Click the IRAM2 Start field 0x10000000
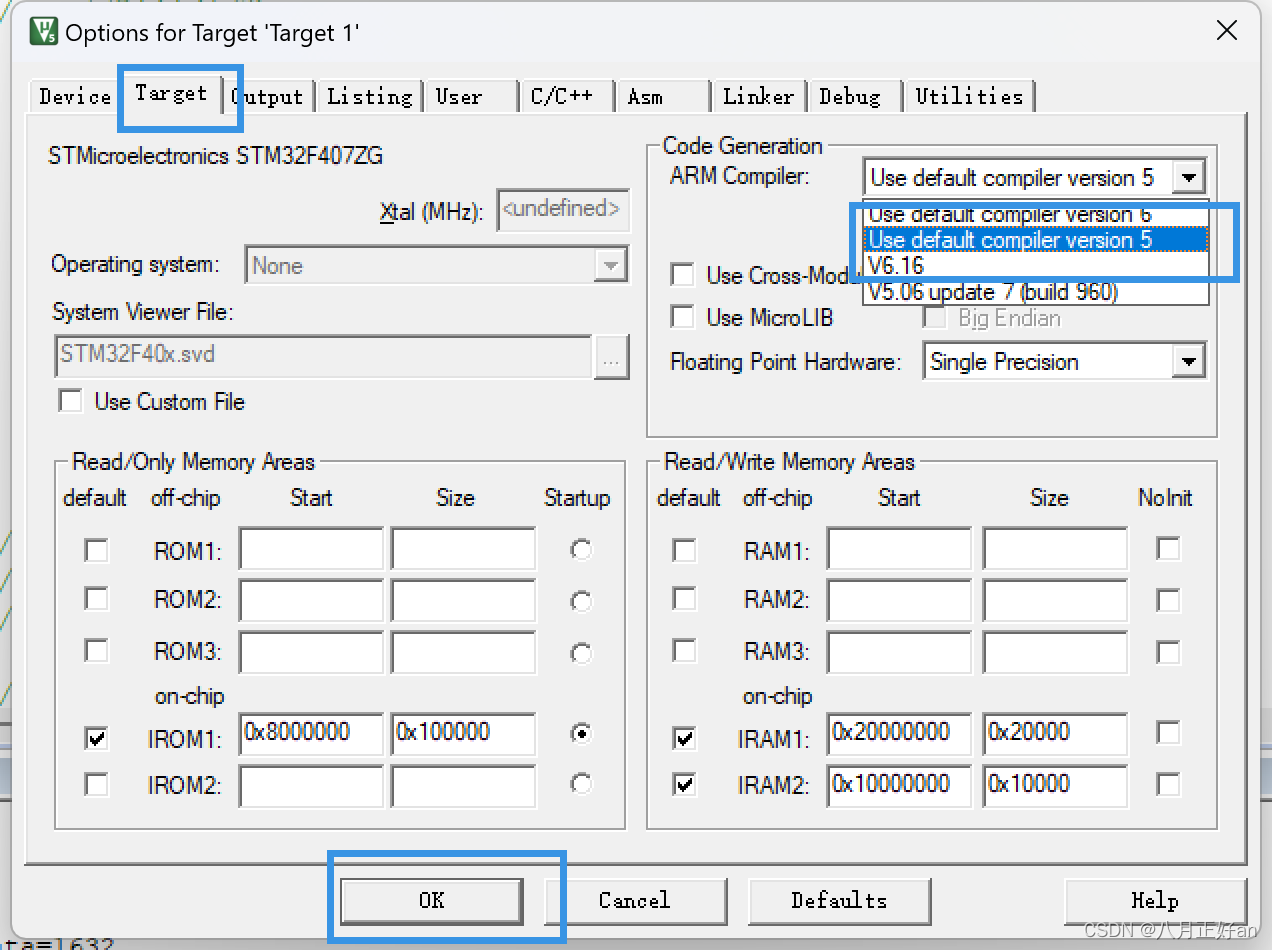The height and width of the screenshot is (950, 1272). (x=899, y=787)
